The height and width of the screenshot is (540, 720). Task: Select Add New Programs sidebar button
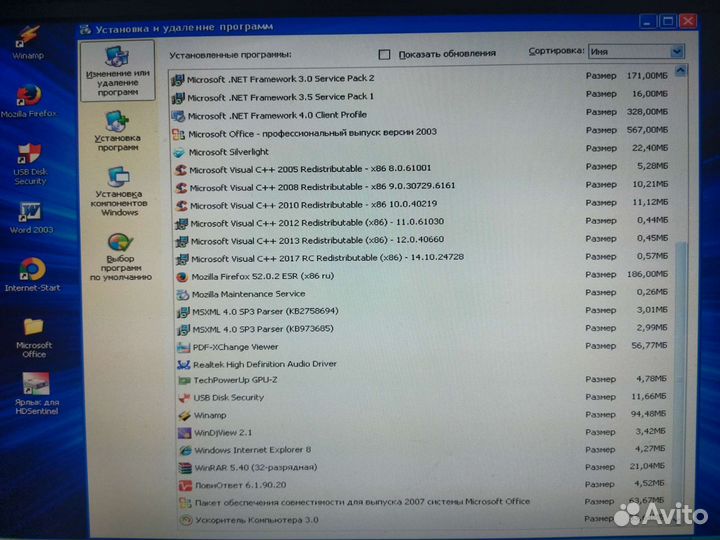pyautogui.click(x=118, y=131)
